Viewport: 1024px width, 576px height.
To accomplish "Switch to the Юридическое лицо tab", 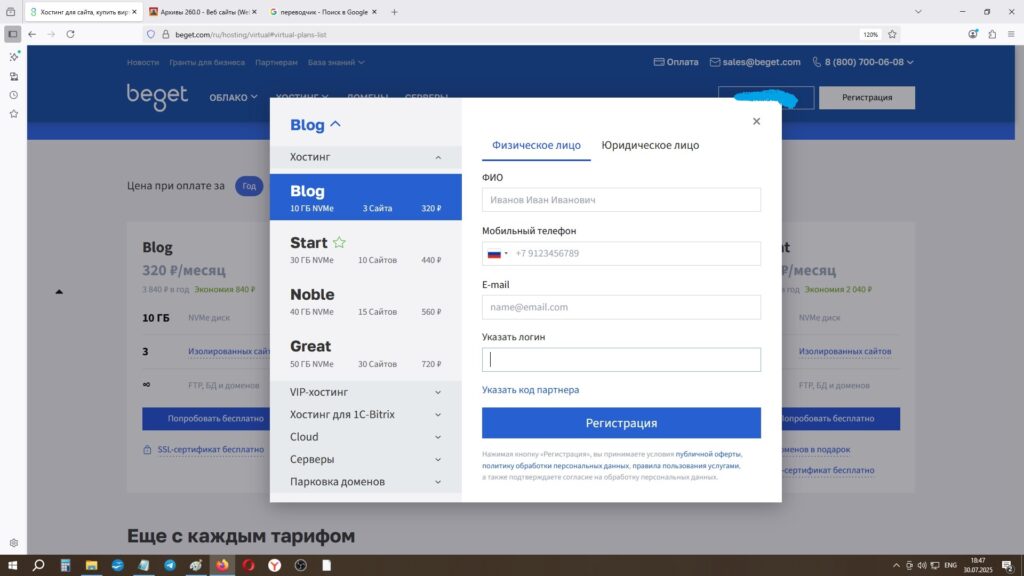I will click(x=650, y=145).
